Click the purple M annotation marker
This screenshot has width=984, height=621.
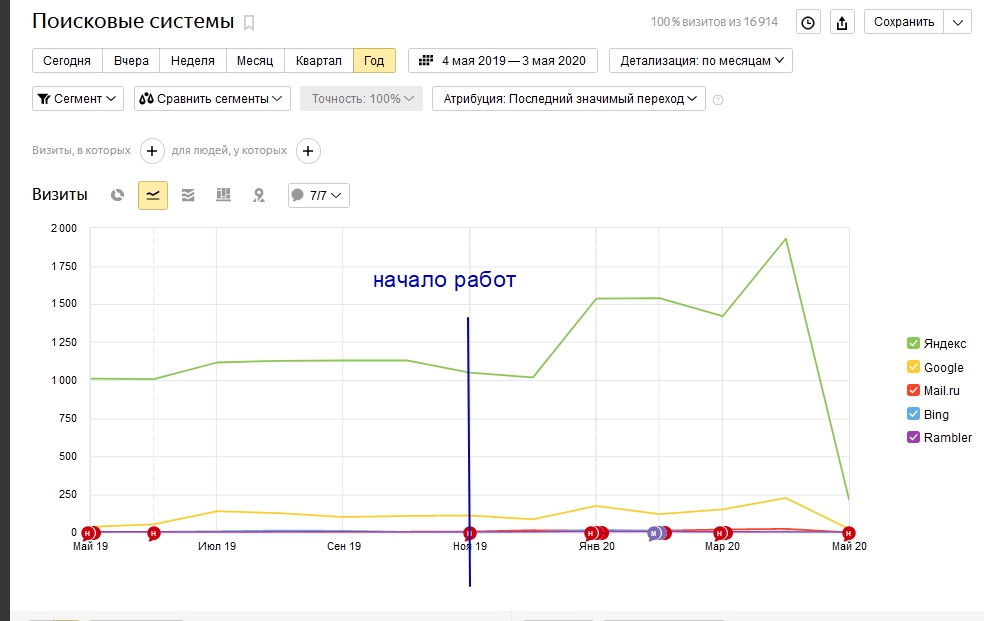click(x=653, y=533)
